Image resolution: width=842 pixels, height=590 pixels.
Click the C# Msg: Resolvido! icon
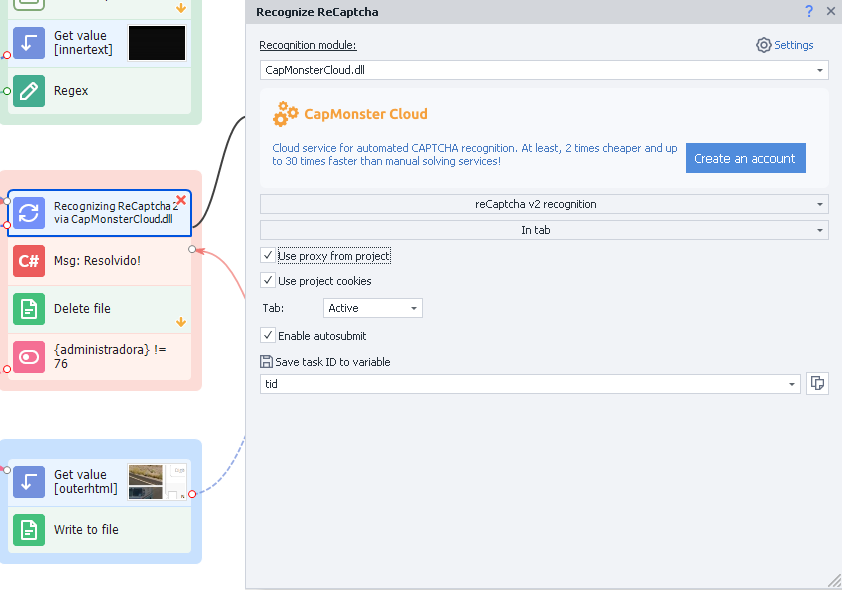(29, 261)
